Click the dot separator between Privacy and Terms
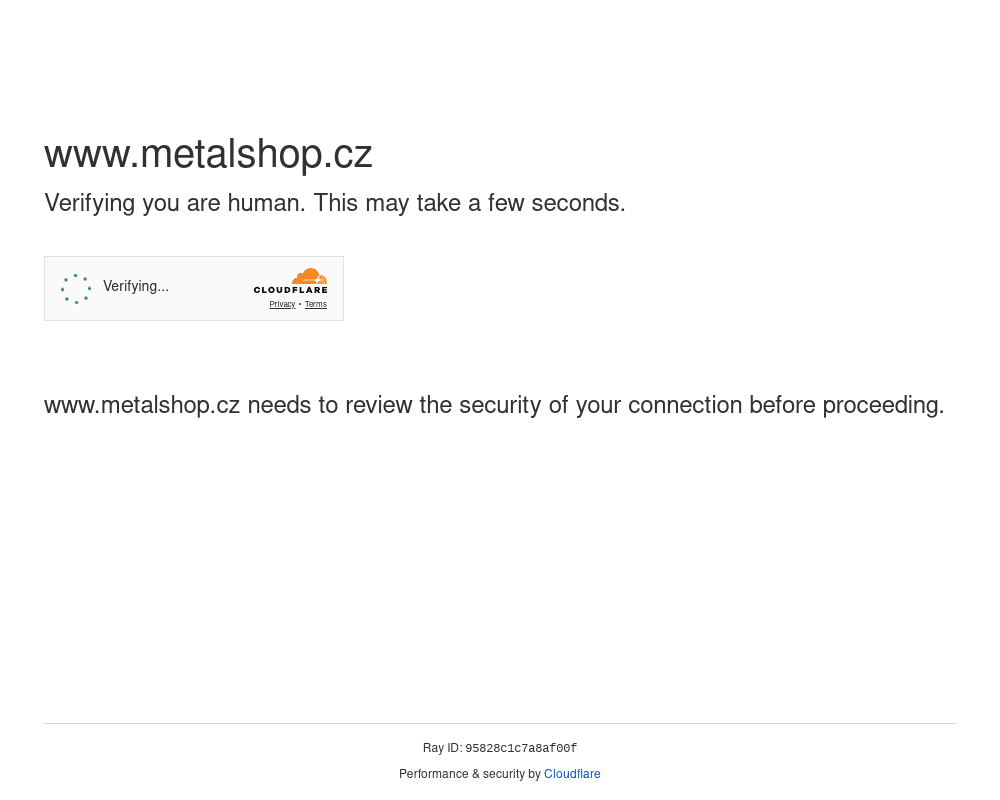This screenshot has width=1000, height=800. click(x=300, y=304)
